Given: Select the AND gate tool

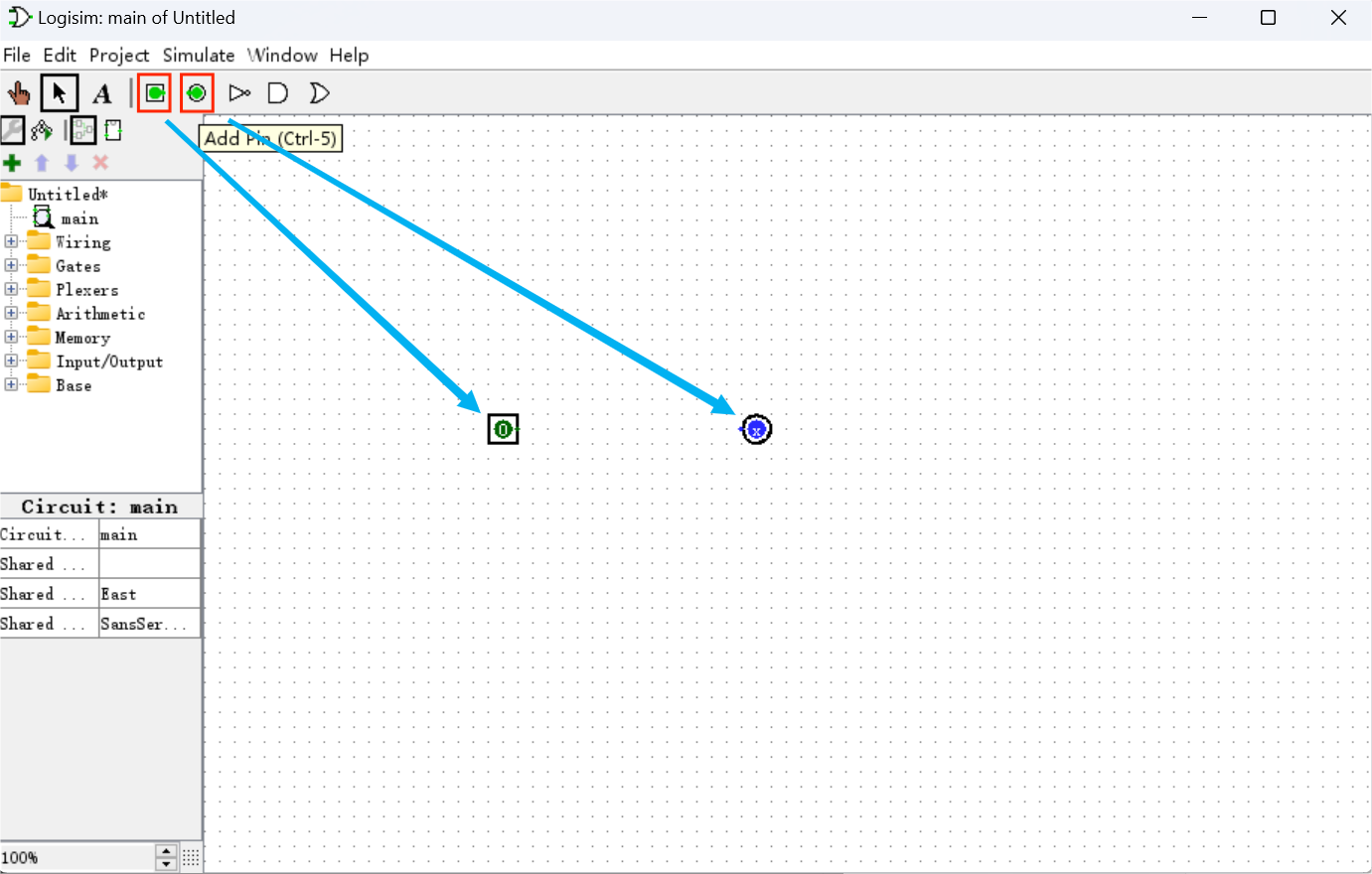Looking at the screenshot, I should (x=278, y=93).
